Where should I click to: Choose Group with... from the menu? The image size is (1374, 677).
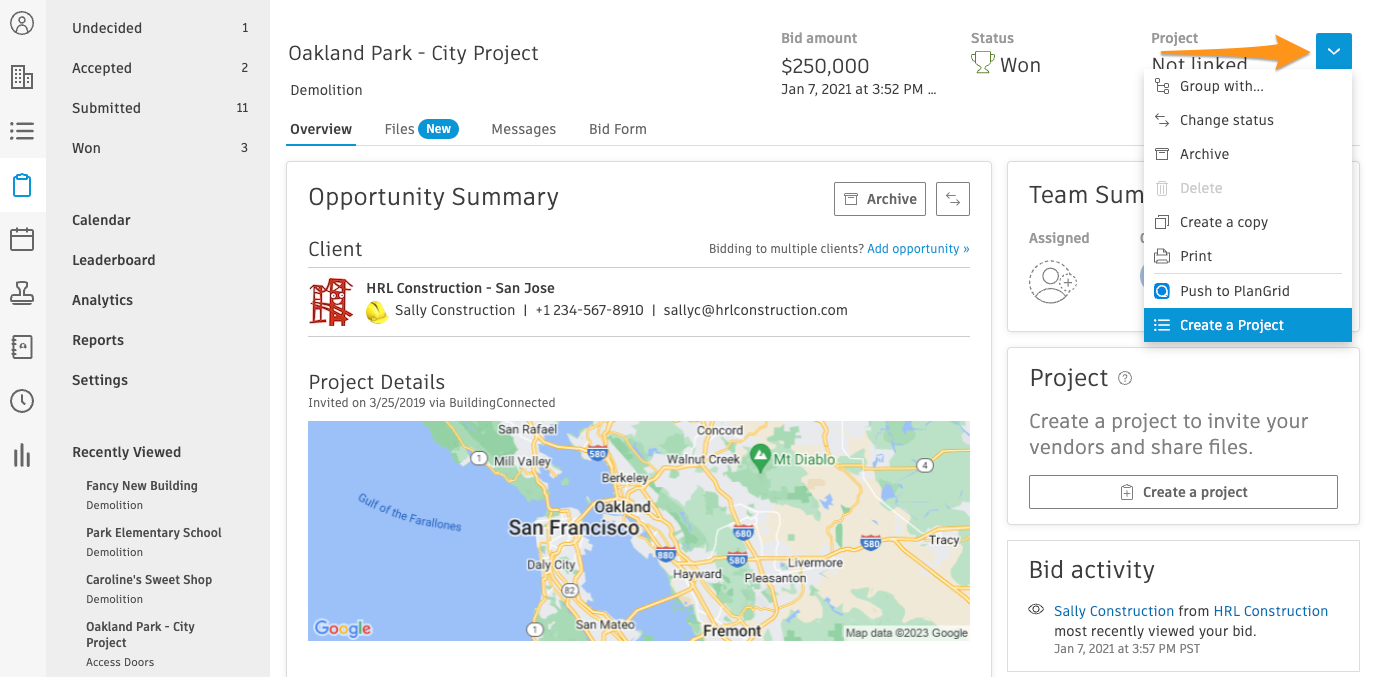click(x=1247, y=86)
